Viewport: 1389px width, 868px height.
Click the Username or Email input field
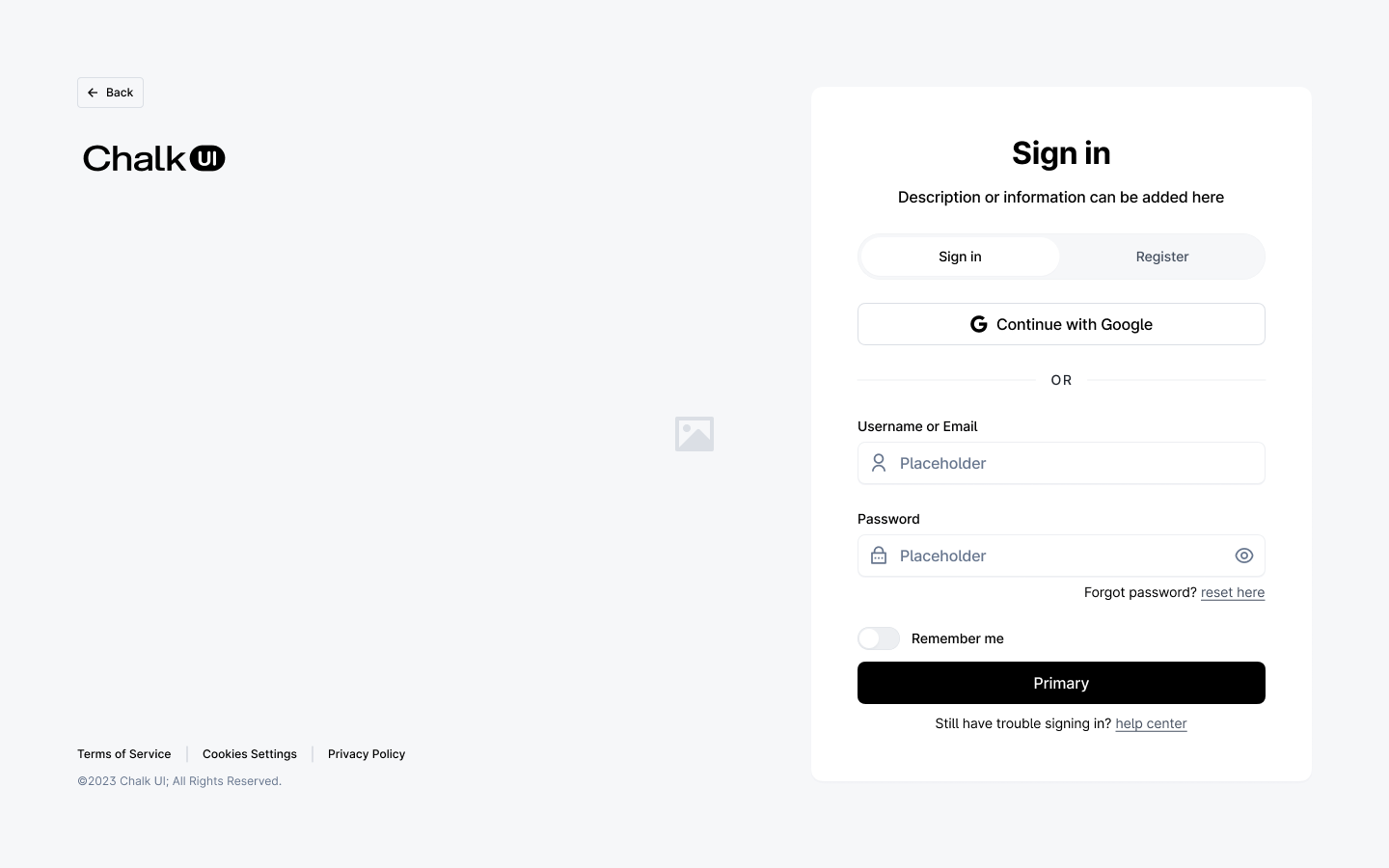pos(1061,463)
